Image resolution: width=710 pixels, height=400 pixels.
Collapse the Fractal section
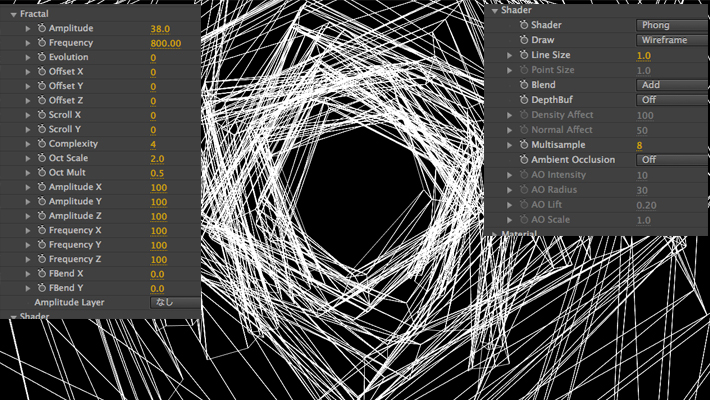[x=12, y=15]
